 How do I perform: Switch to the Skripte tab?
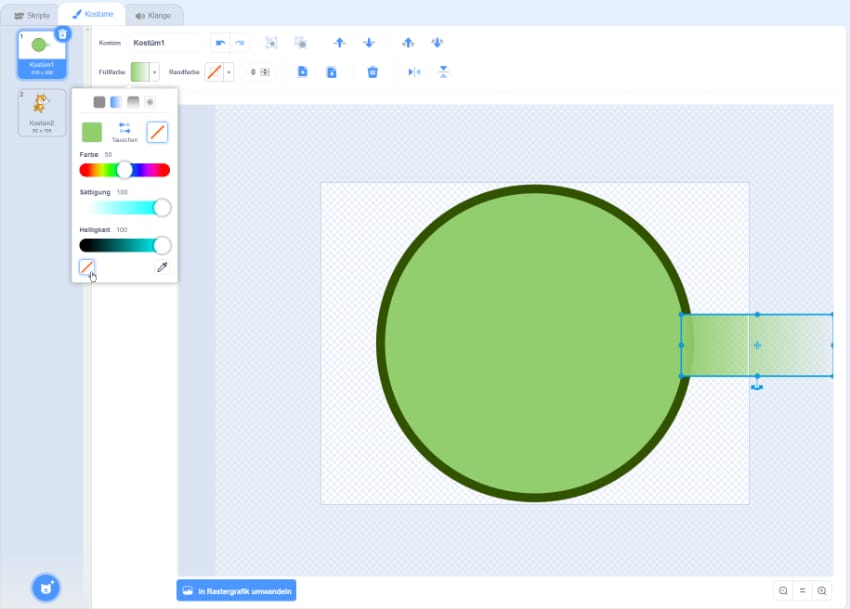(31, 15)
